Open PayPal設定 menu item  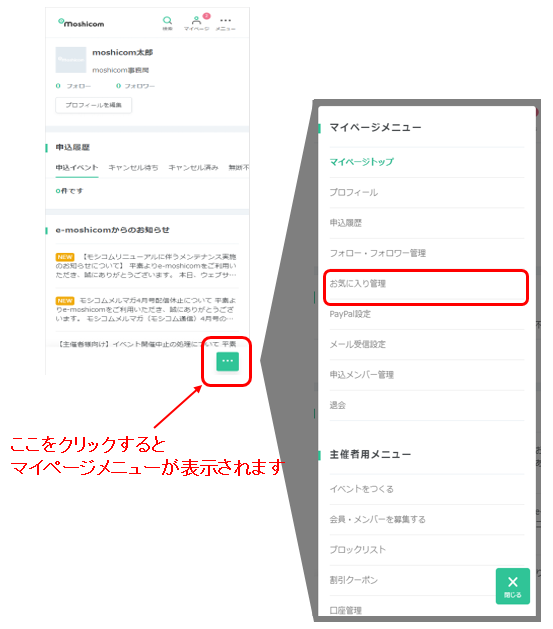coord(427,314)
